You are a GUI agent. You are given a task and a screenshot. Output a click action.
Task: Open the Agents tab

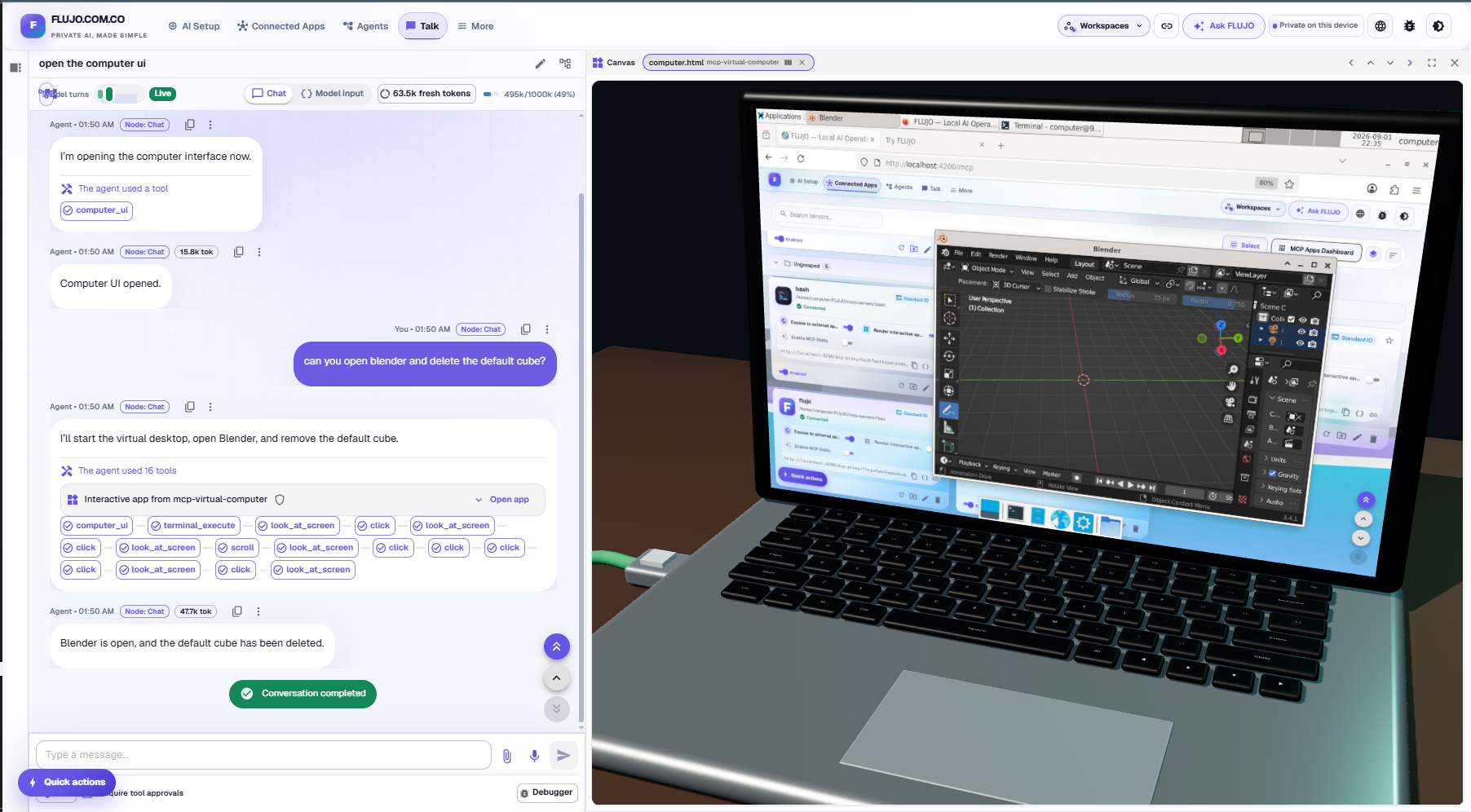pos(365,26)
